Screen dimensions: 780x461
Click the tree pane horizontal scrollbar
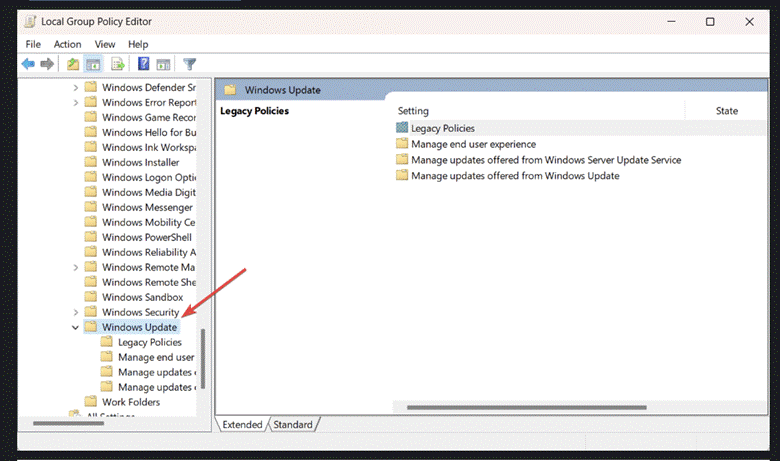[68, 423]
